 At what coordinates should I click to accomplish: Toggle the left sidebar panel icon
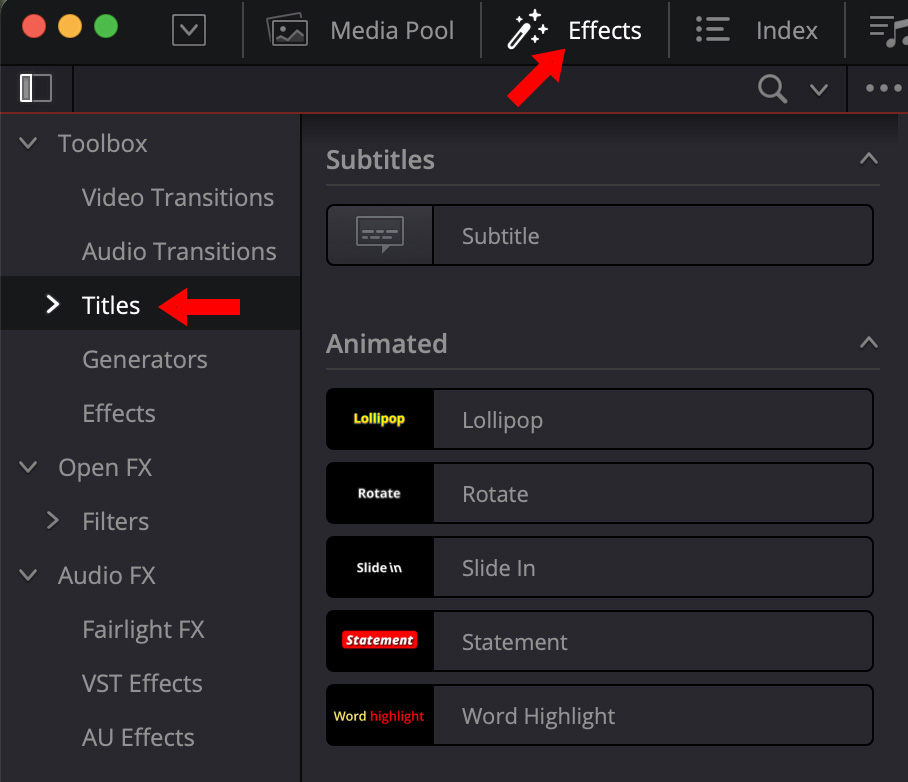[x=35, y=88]
